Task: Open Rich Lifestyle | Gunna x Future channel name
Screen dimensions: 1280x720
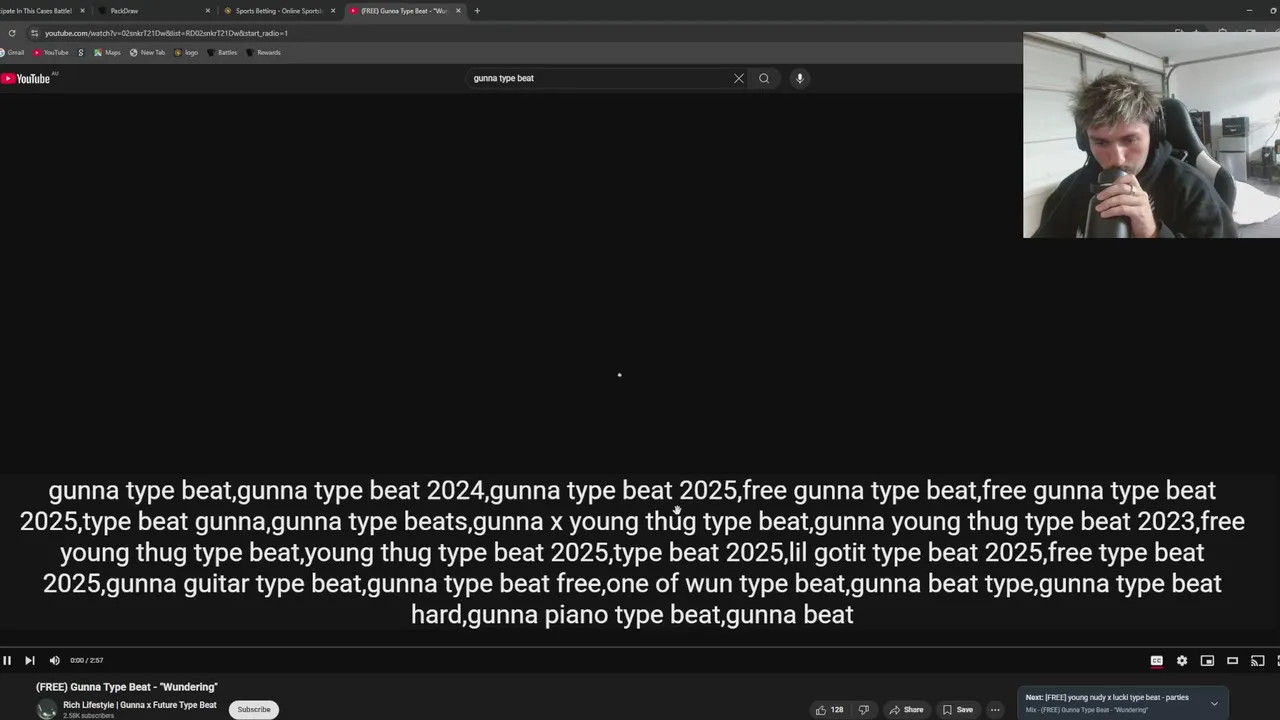Action: point(140,705)
